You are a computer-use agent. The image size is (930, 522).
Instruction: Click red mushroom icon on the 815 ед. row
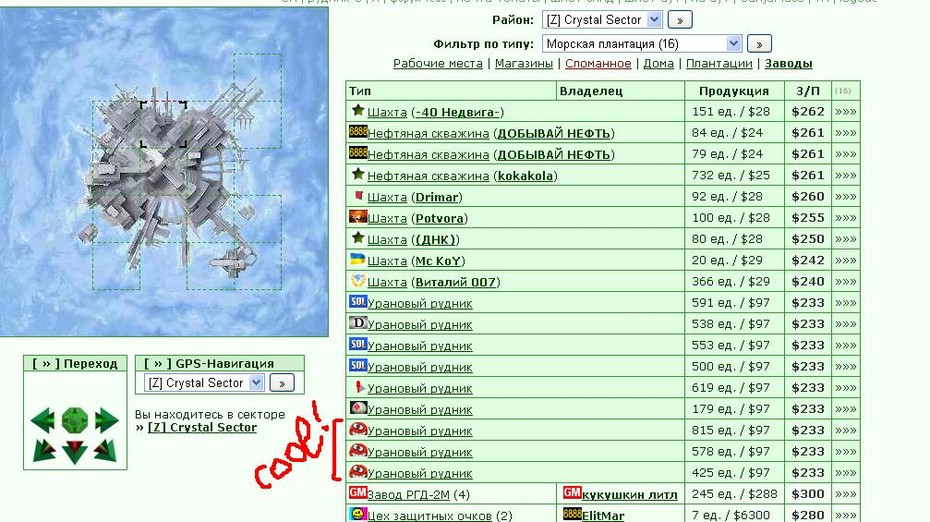tap(358, 429)
